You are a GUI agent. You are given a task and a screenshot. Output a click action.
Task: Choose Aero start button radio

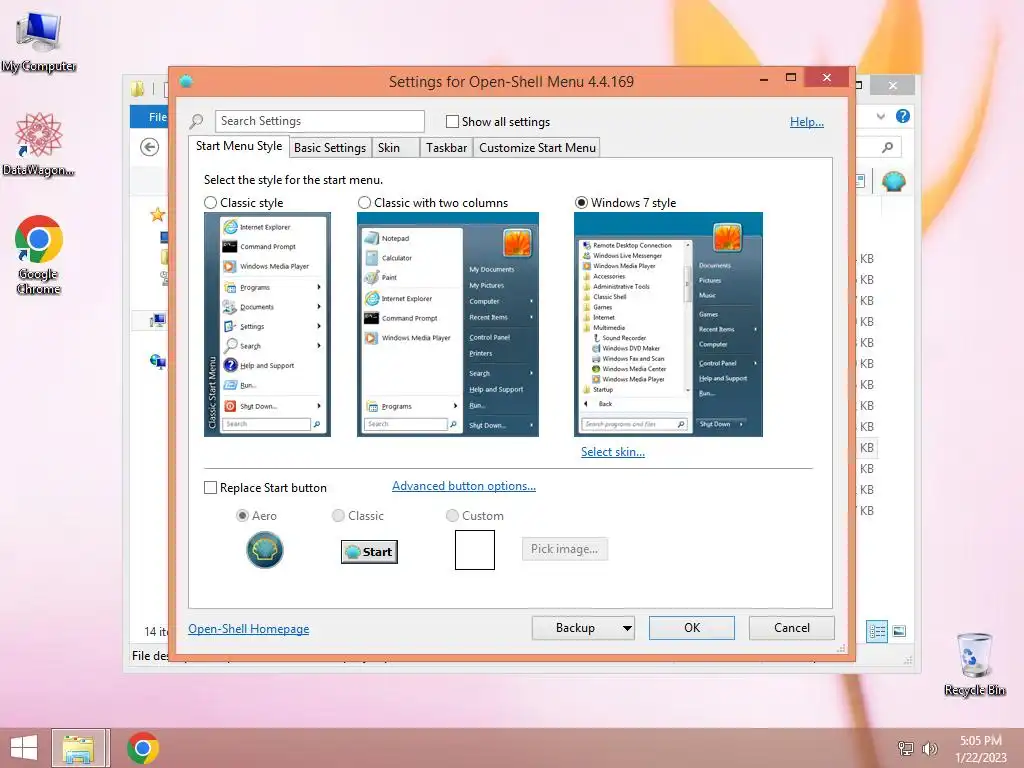(x=242, y=515)
